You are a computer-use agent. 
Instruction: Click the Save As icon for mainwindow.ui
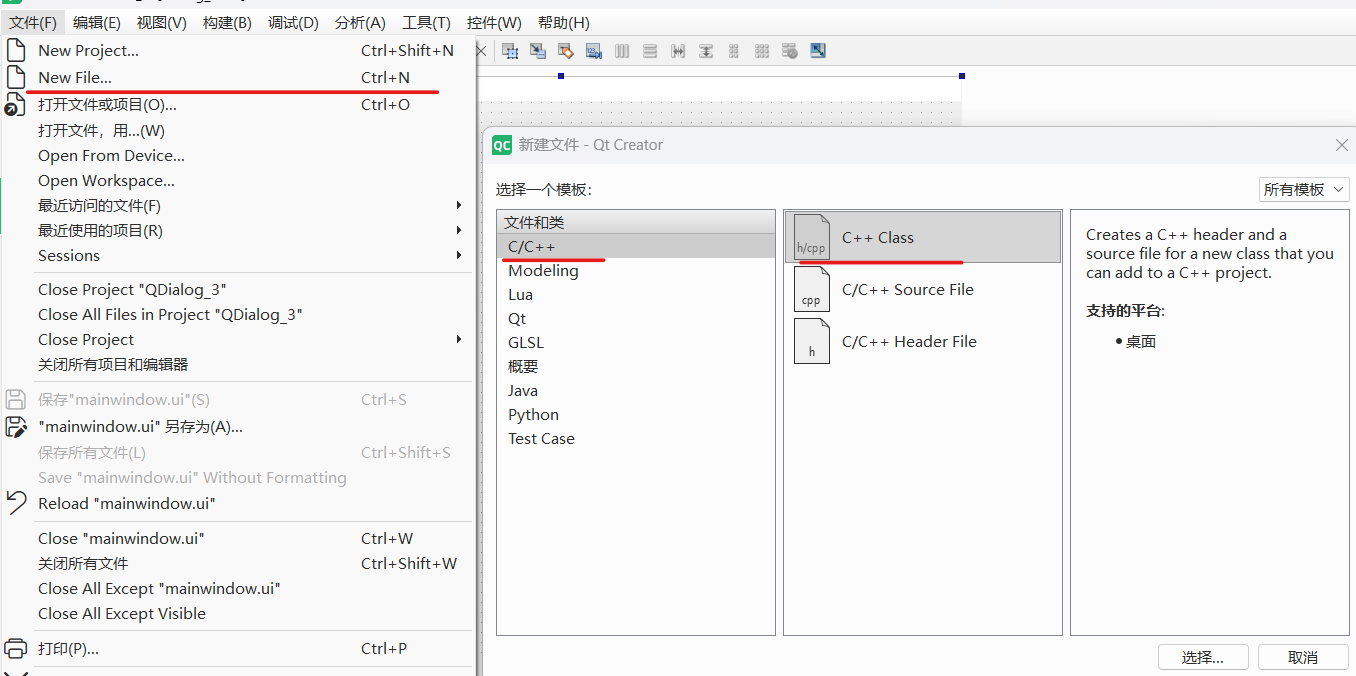(x=16, y=427)
